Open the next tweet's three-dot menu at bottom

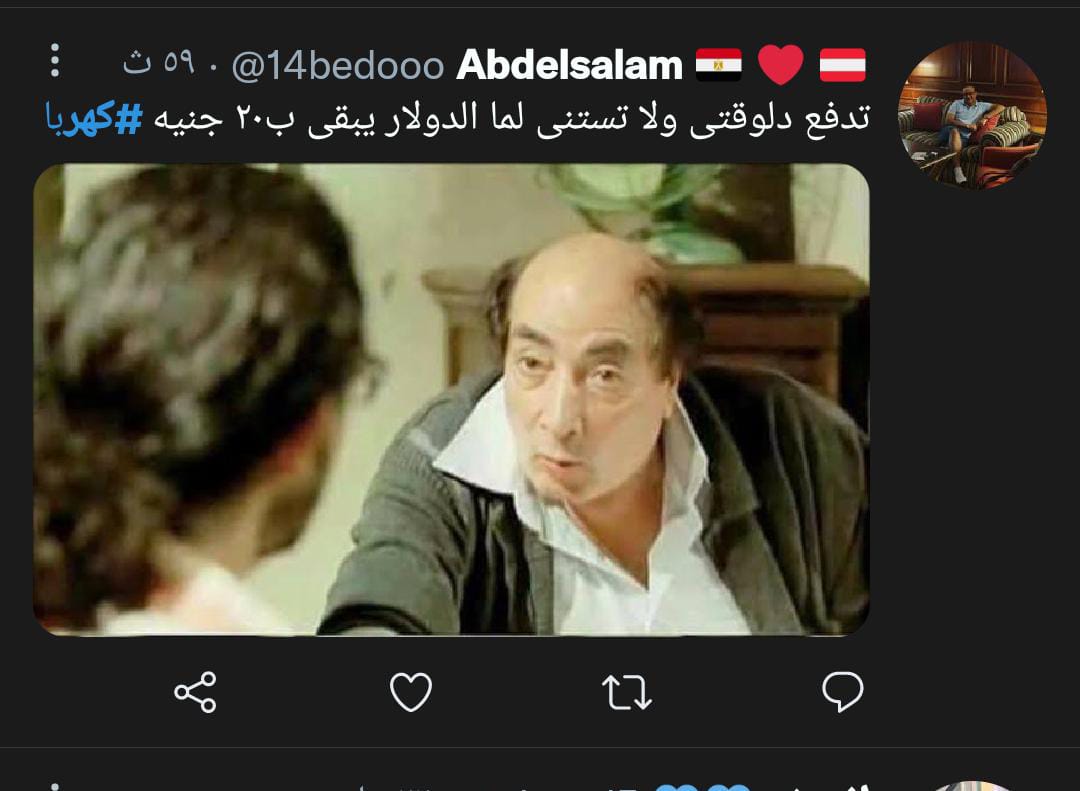coord(55,786)
